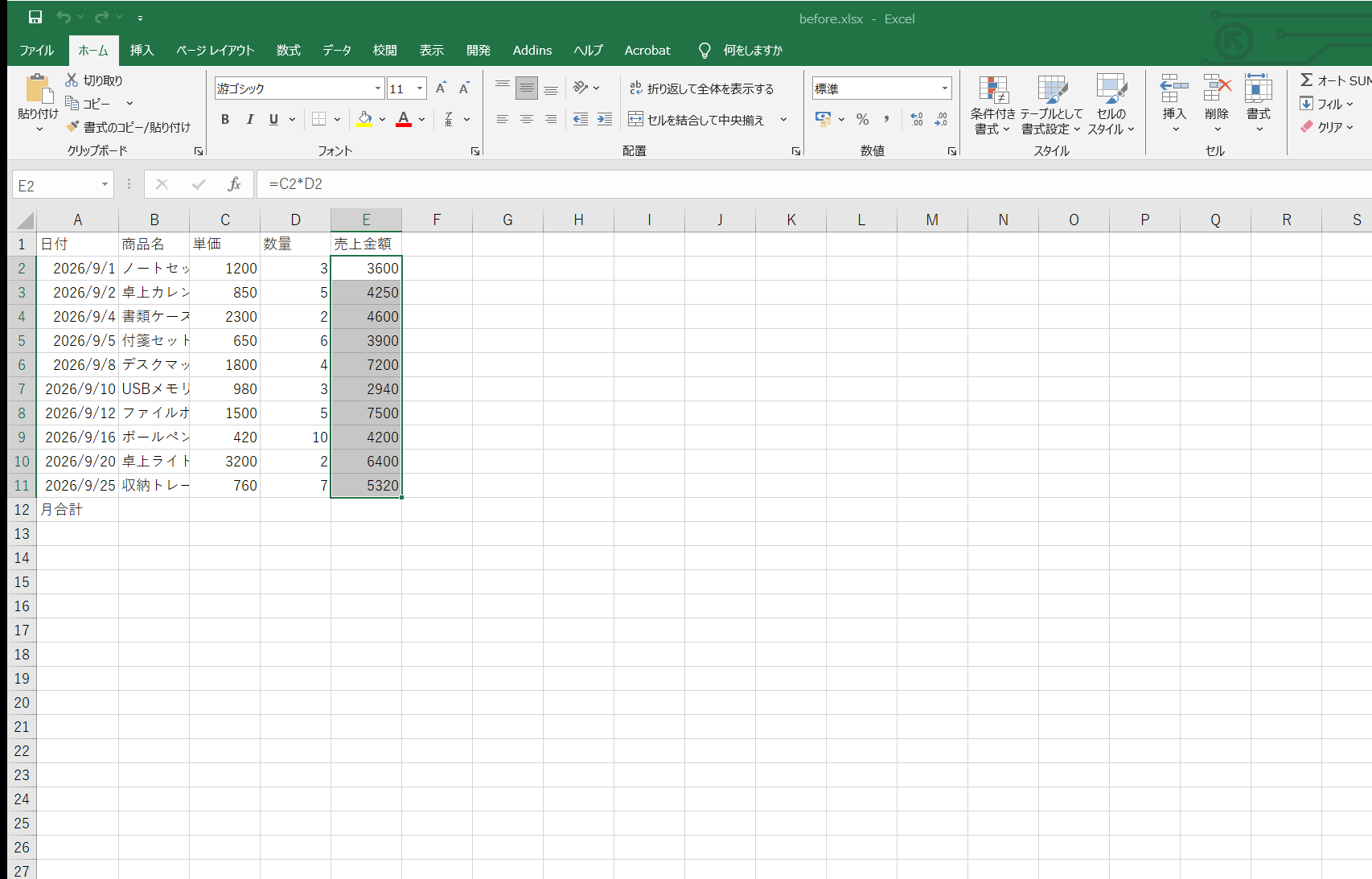
Task: Switch to the 数式 tab
Action: point(288,50)
